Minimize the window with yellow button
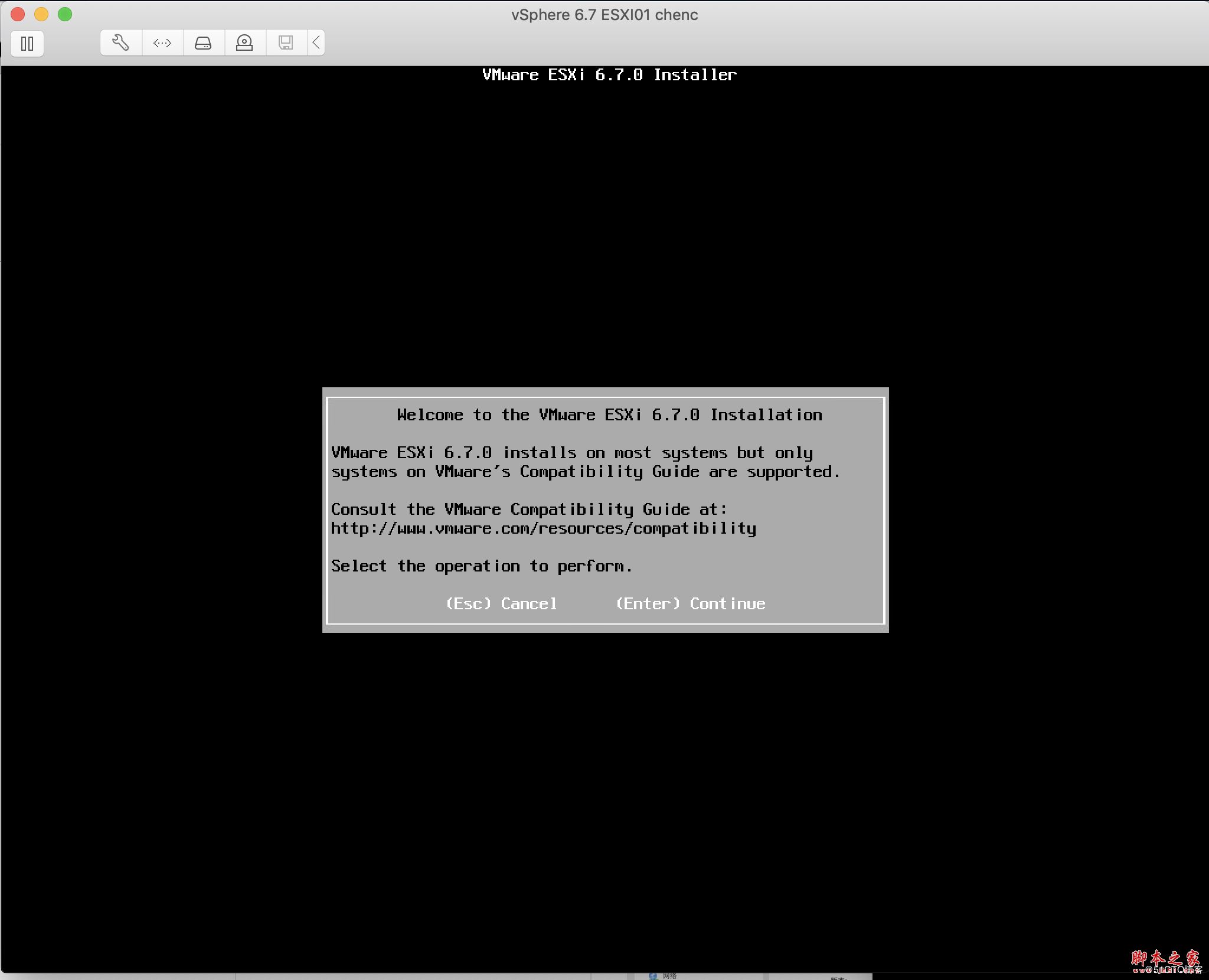 [x=41, y=14]
